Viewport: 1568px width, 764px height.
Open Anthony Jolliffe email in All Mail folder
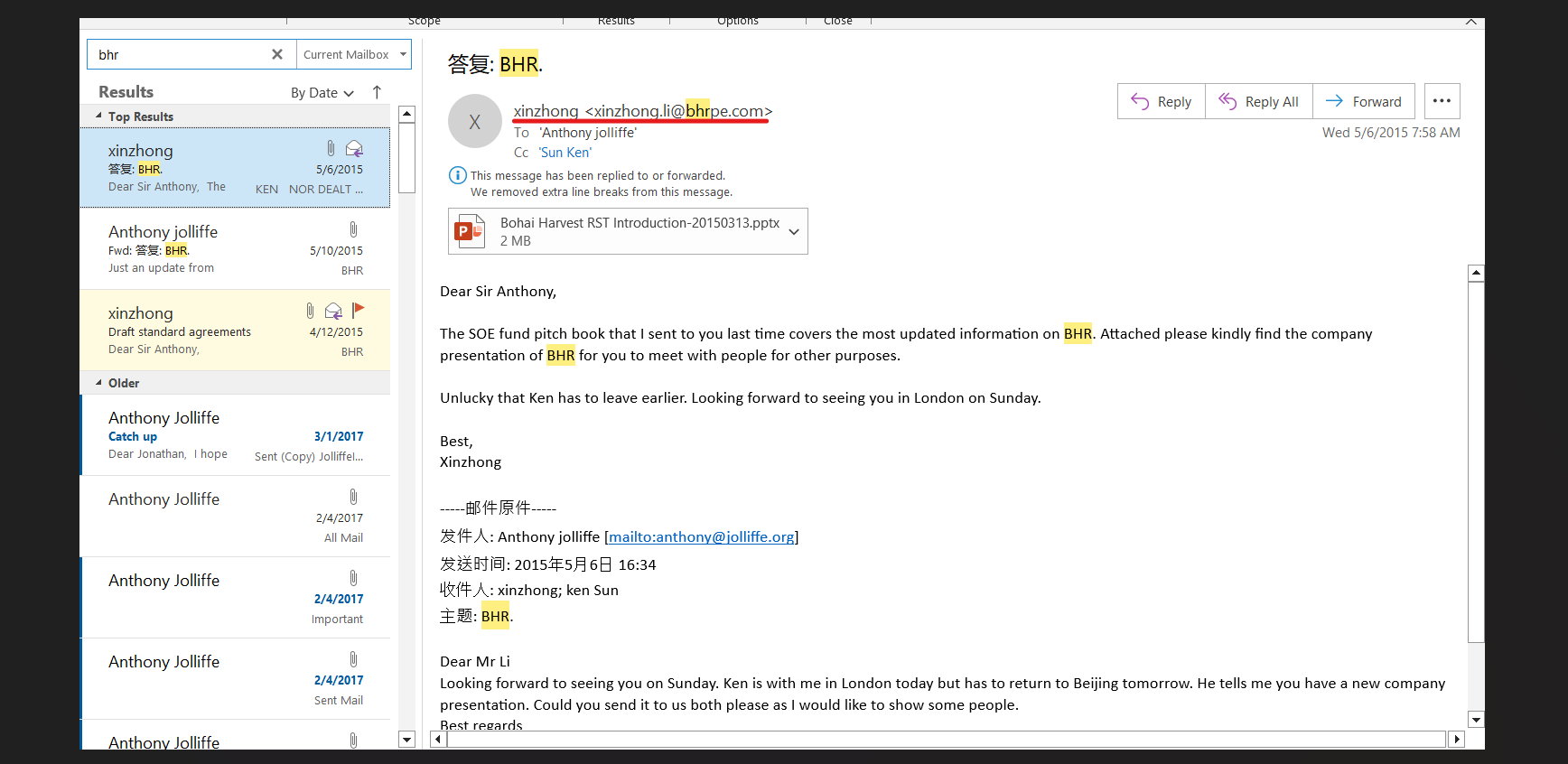[x=235, y=517]
